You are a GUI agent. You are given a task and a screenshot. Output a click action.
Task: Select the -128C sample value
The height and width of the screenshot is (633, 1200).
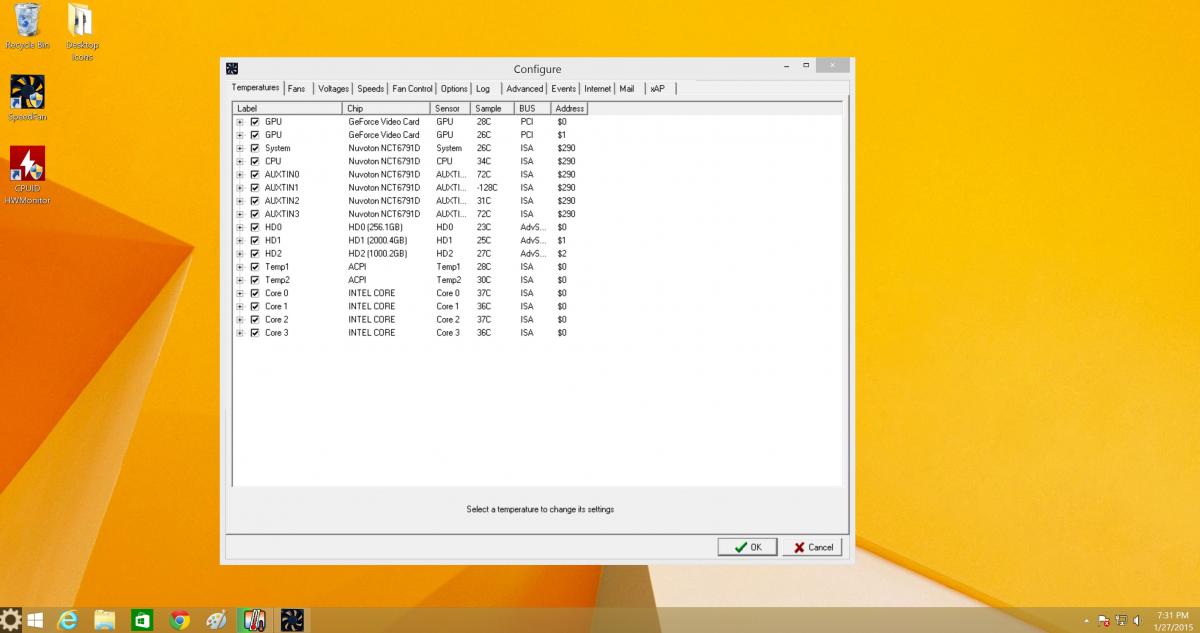[x=488, y=187]
